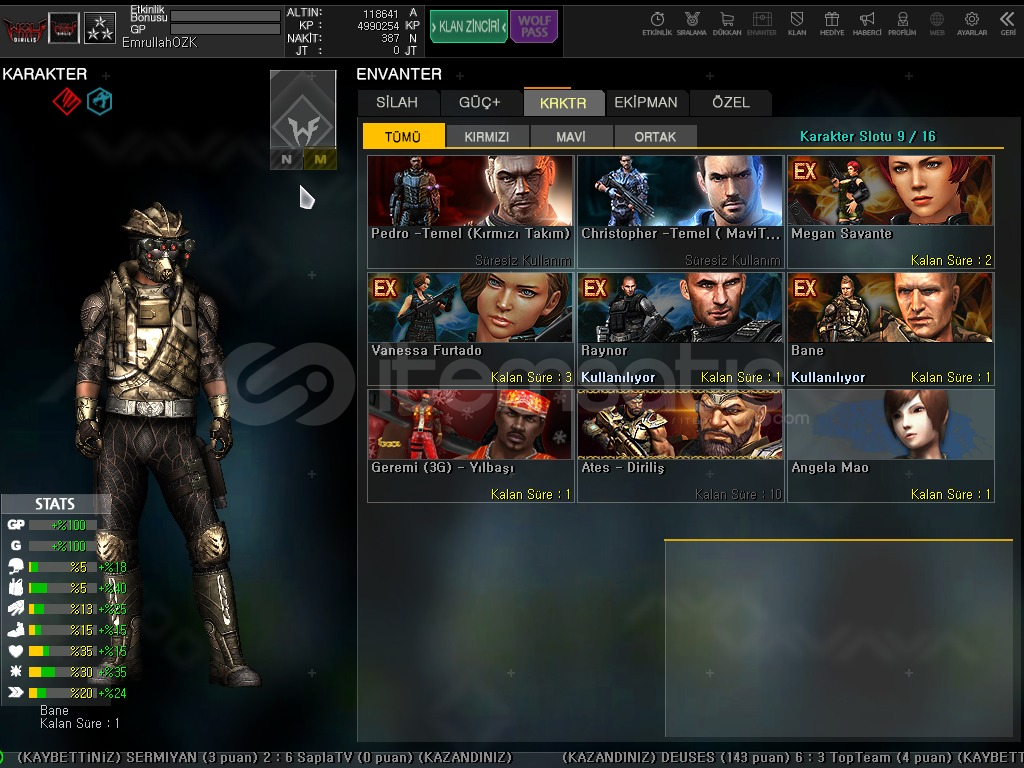Open the Klan shield icon

pyautogui.click(x=797, y=24)
